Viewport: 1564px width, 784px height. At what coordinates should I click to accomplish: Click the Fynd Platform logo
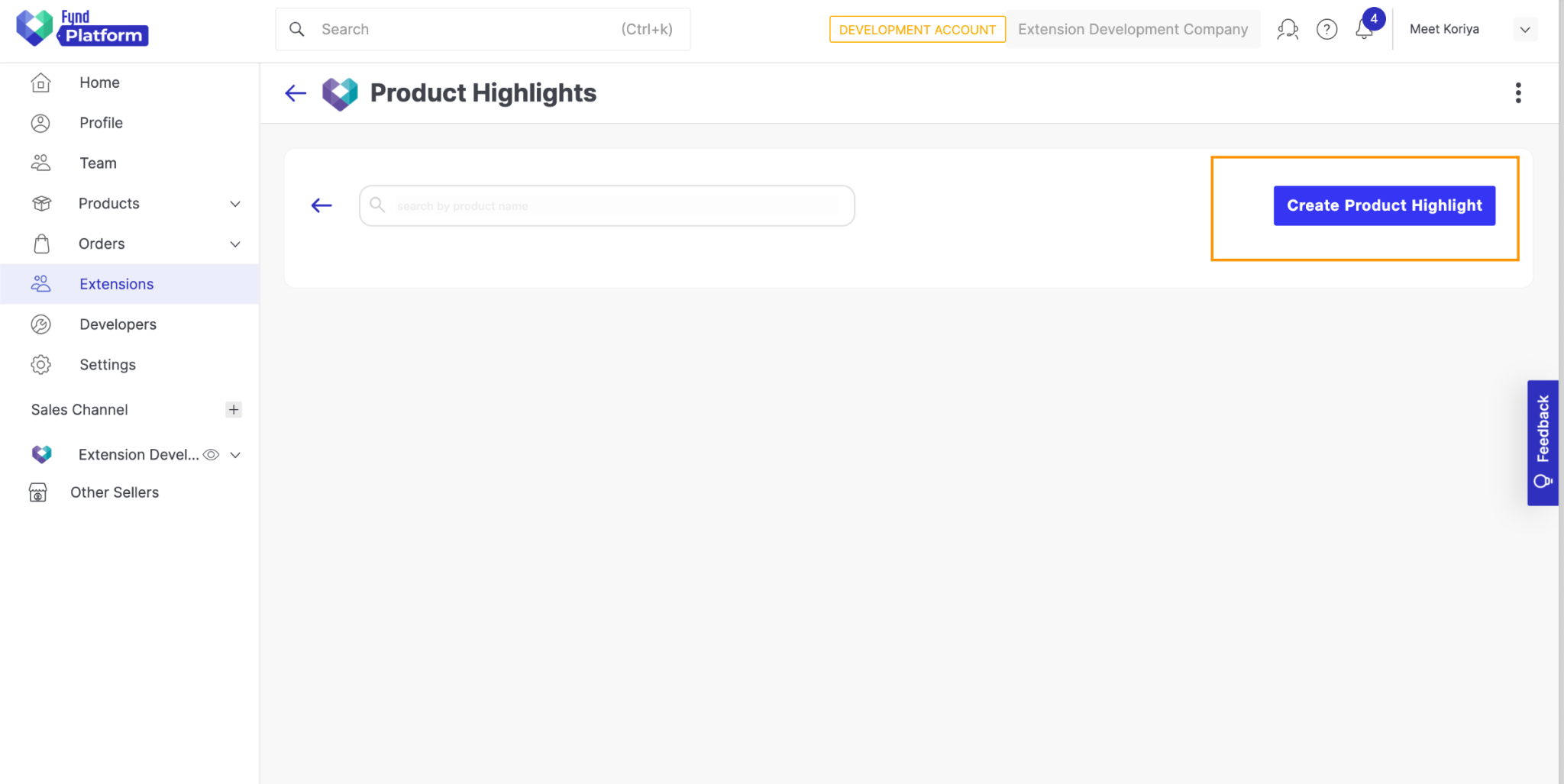pyautogui.click(x=82, y=28)
